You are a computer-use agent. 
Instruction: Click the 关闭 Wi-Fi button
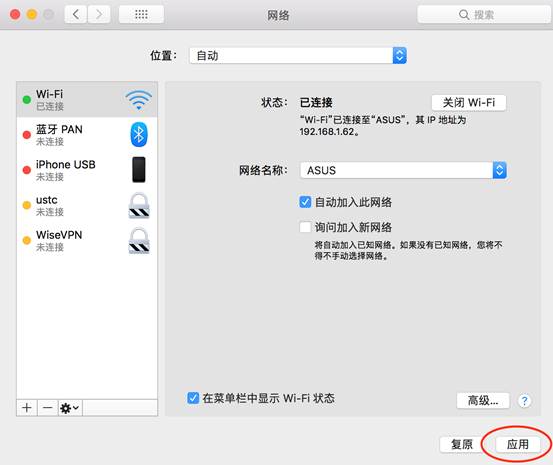click(x=469, y=103)
